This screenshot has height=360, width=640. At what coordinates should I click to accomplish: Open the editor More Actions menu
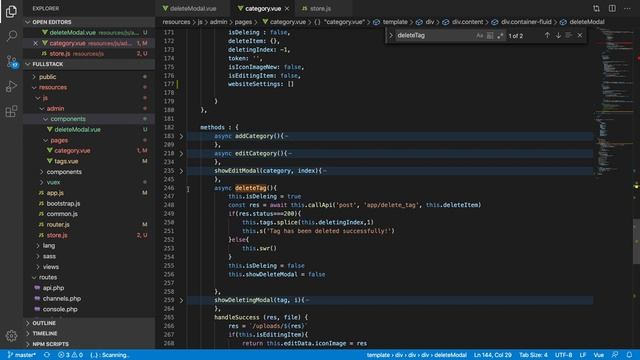627,8
